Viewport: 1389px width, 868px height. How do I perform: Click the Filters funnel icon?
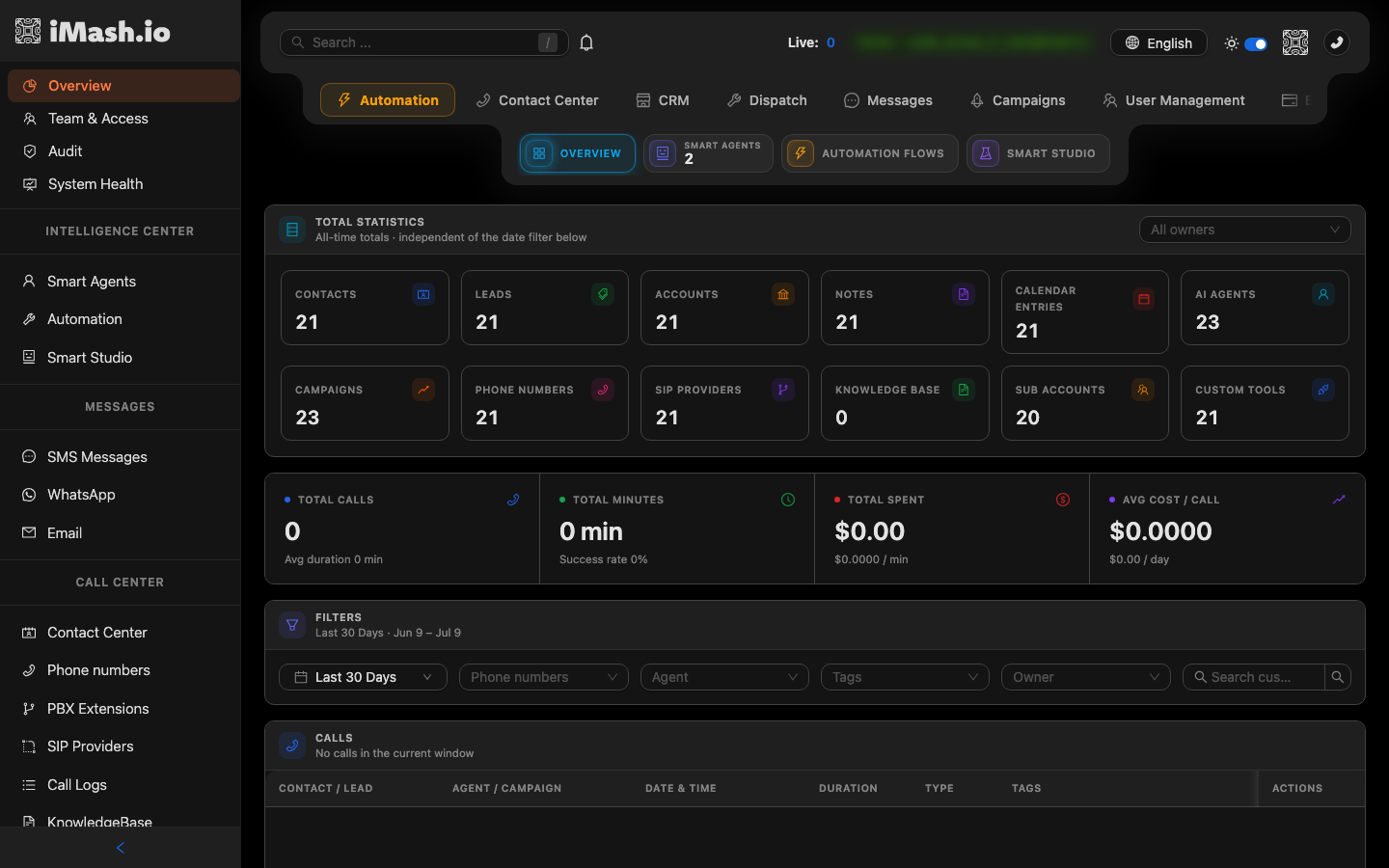pos(292,625)
